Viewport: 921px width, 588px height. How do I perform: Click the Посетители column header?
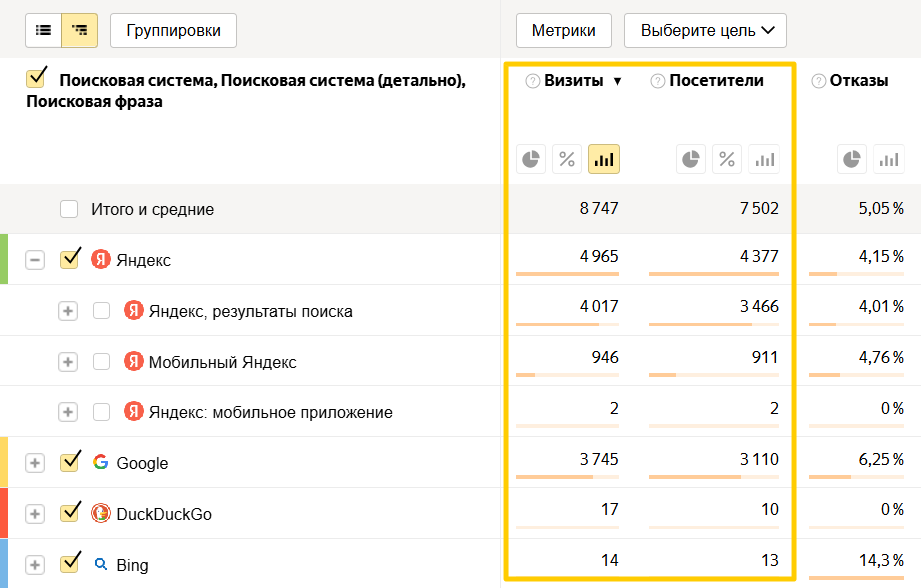coord(716,81)
